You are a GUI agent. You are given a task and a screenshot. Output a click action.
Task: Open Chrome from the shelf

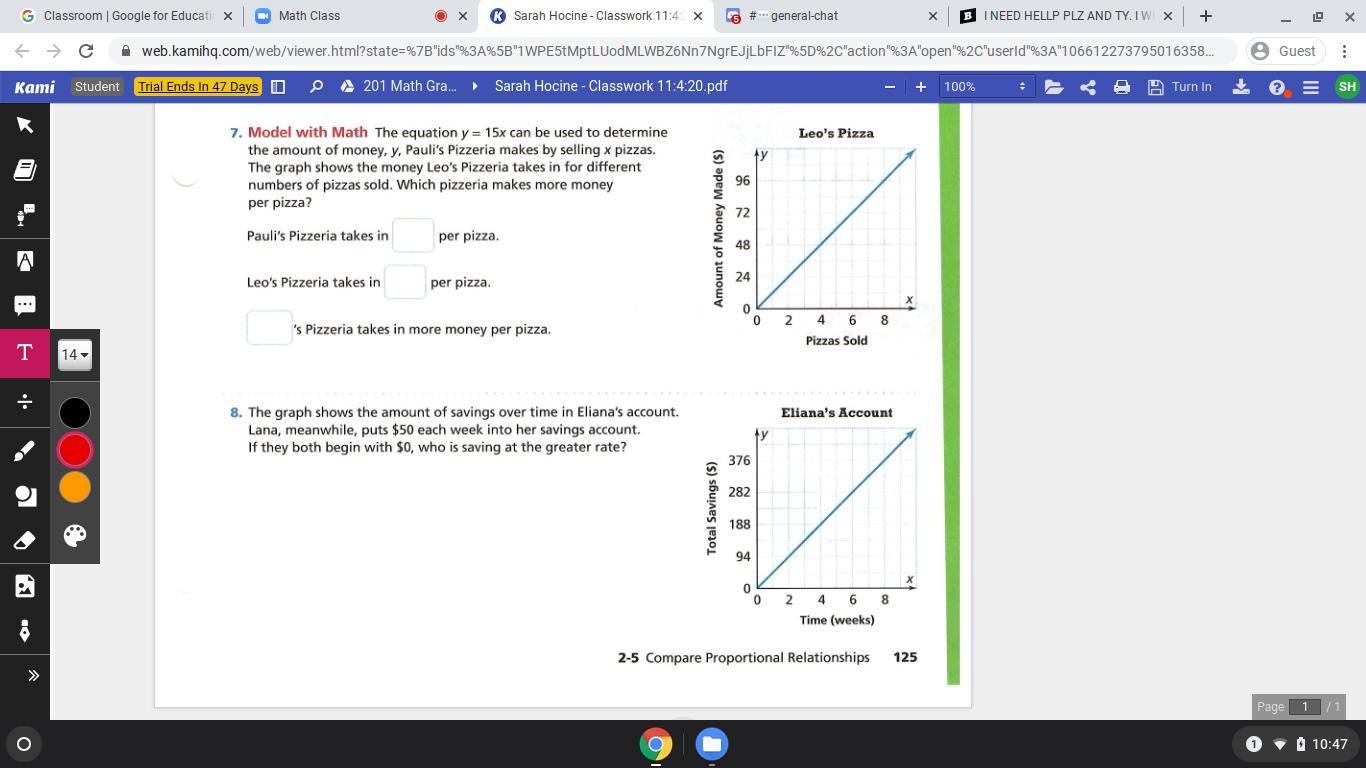[656, 744]
